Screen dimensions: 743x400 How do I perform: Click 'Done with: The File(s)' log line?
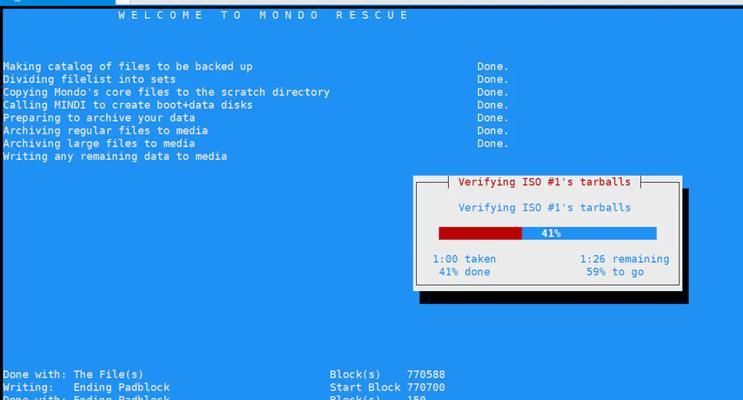(x=73, y=374)
